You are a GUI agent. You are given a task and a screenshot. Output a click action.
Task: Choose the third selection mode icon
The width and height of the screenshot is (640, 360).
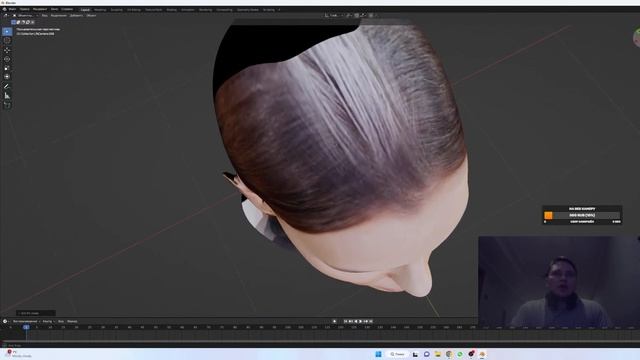[x=23, y=22]
